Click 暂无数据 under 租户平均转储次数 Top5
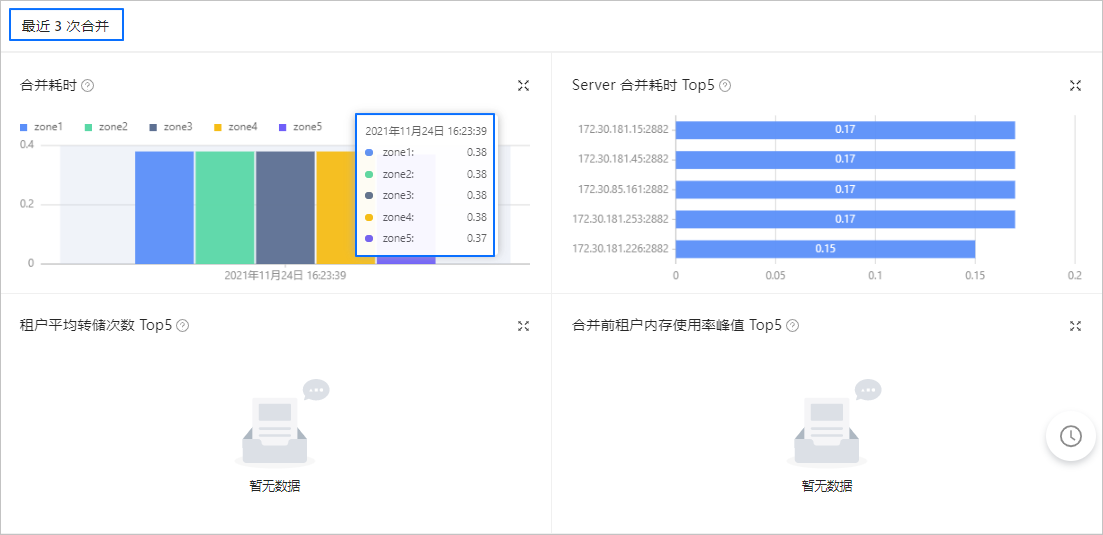The width and height of the screenshot is (1103, 535). tap(275, 486)
